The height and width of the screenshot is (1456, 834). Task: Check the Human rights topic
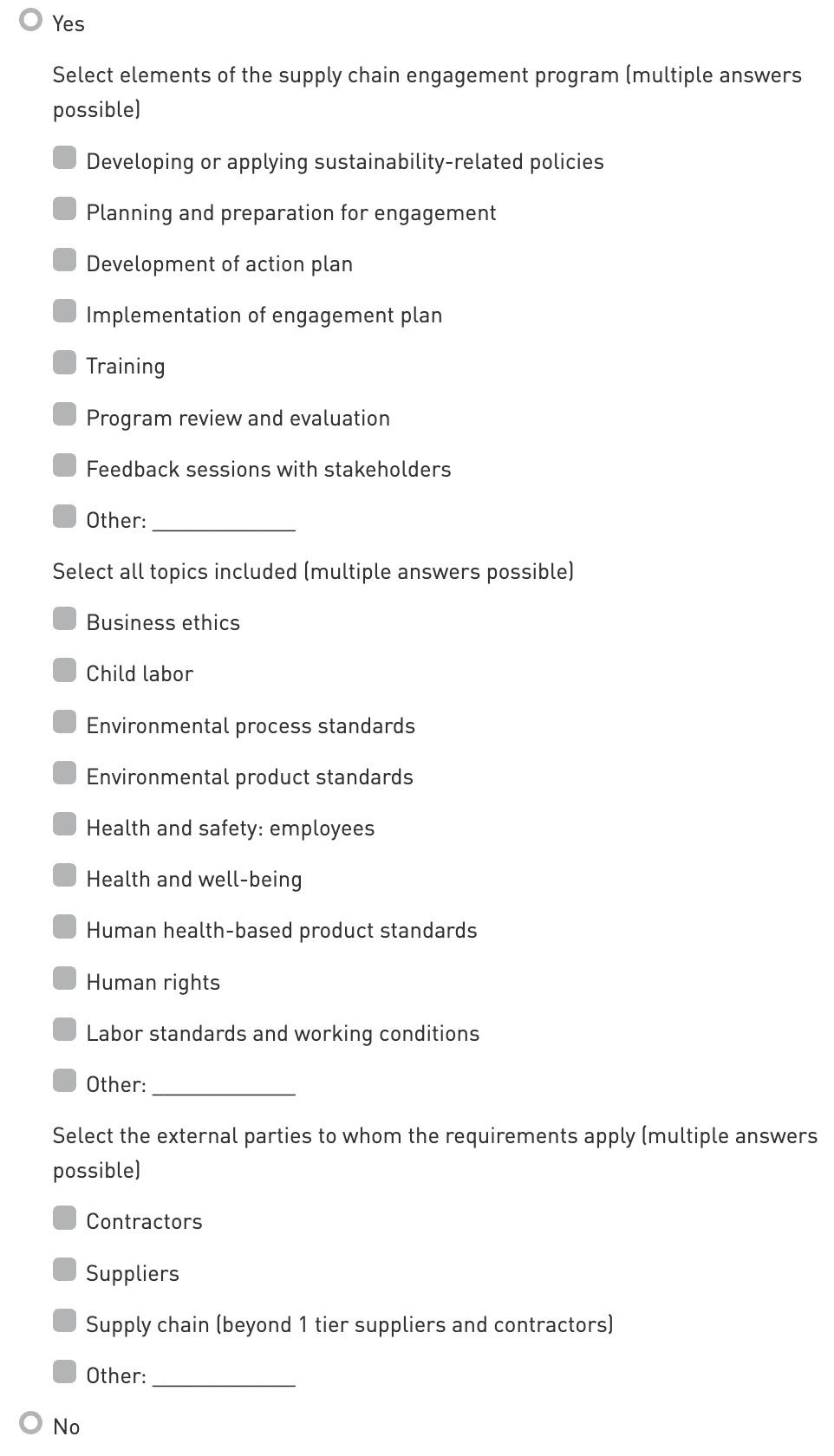(65, 979)
